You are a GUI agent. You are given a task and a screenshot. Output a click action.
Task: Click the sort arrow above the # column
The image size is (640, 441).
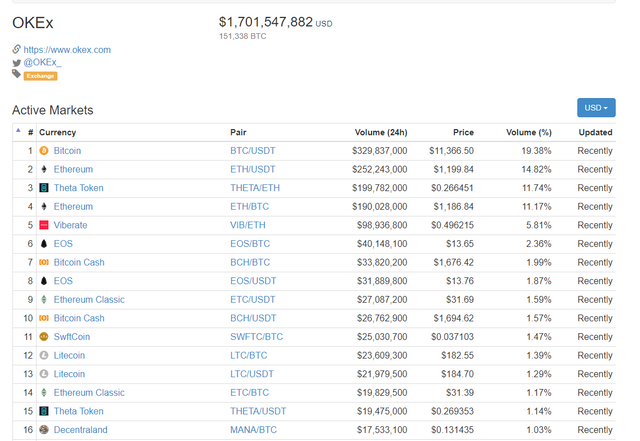[18, 130]
